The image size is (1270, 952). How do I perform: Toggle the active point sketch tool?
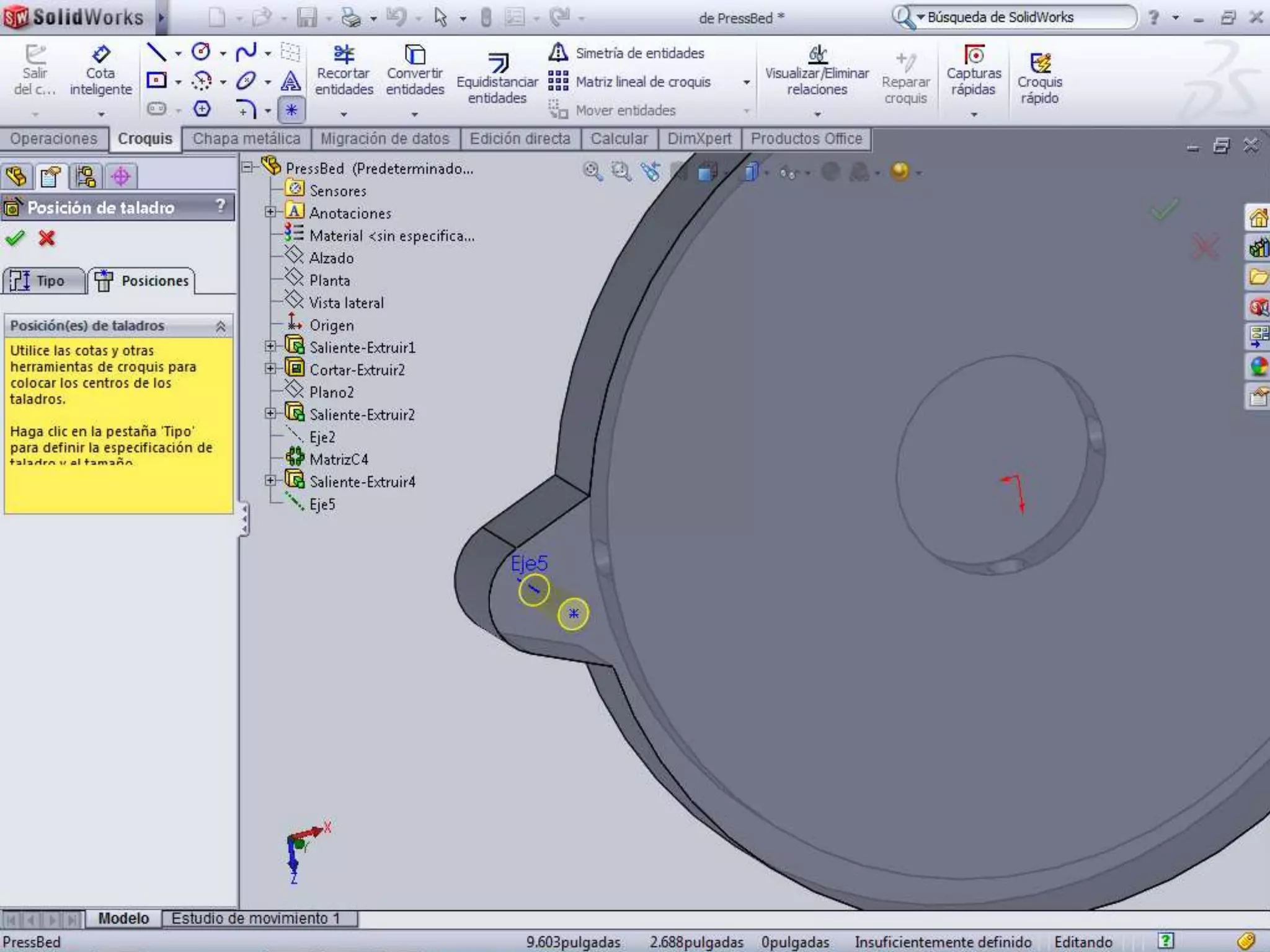pyautogui.click(x=291, y=110)
